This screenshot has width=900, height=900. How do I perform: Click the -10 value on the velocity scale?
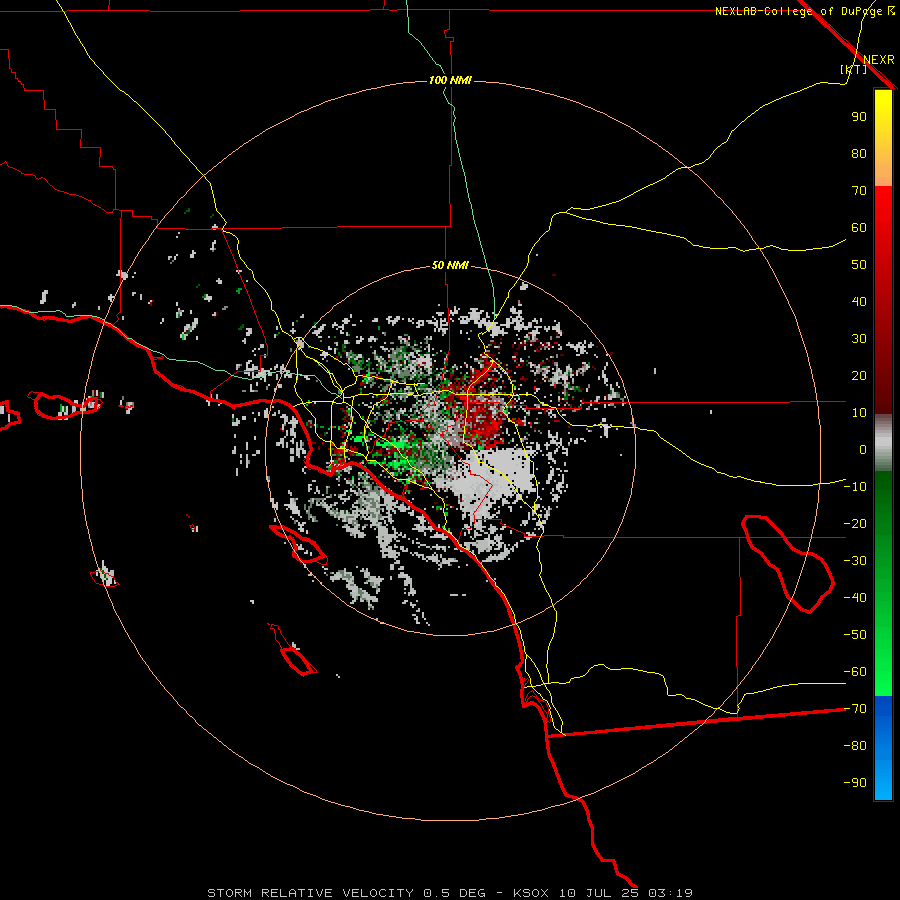click(x=855, y=487)
